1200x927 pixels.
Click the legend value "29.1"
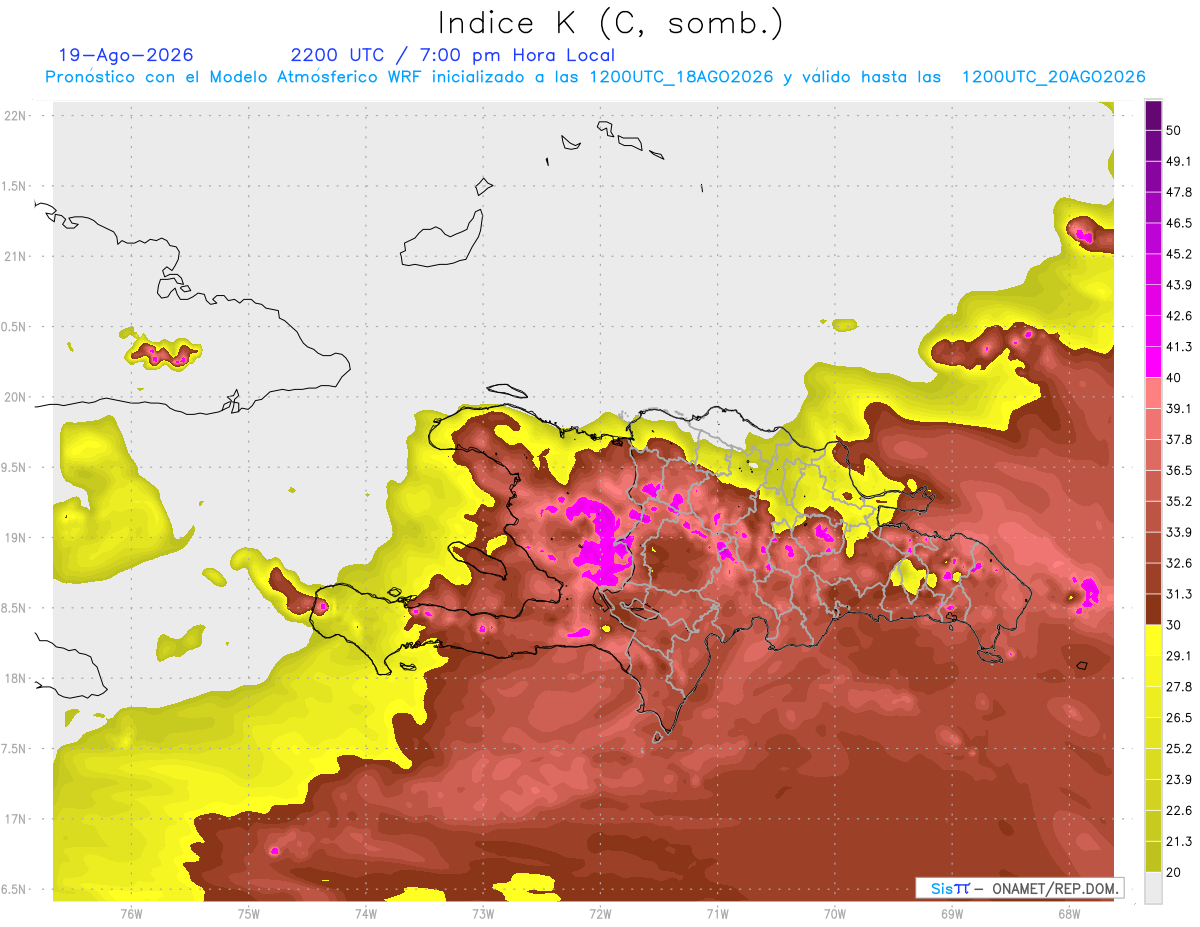click(1178, 656)
